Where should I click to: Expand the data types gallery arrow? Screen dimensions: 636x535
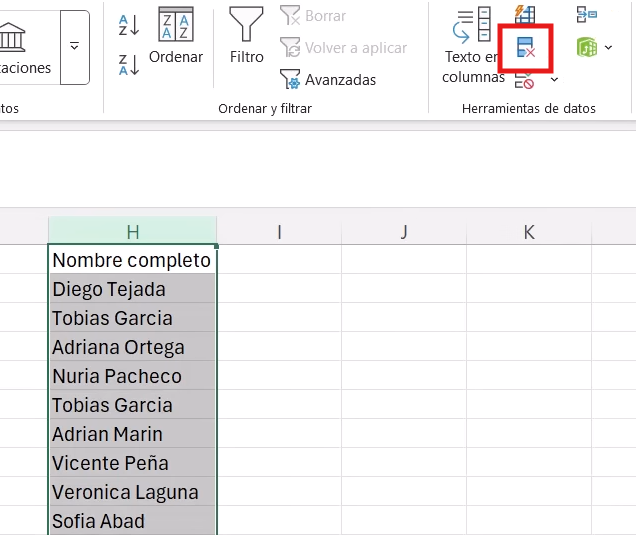[75, 47]
